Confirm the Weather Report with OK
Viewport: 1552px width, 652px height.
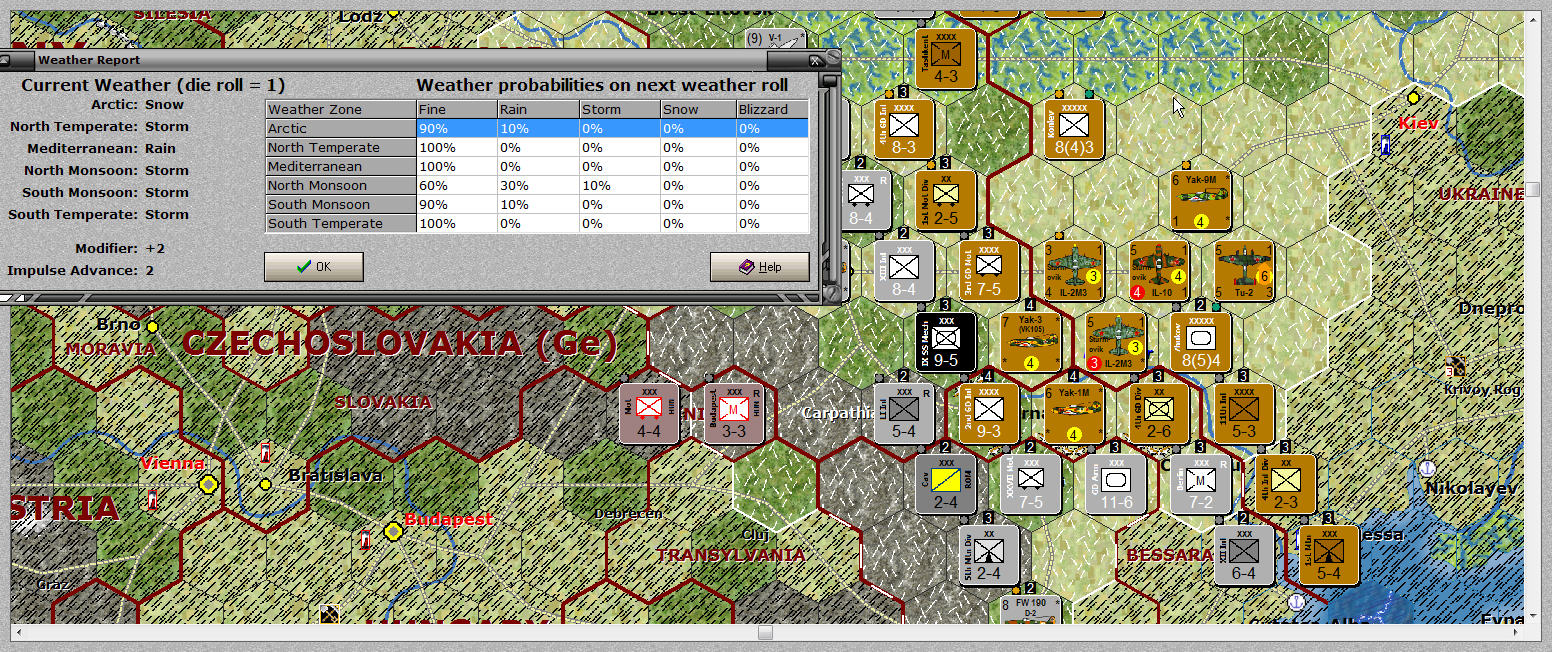pyautogui.click(x=313, y=267)
